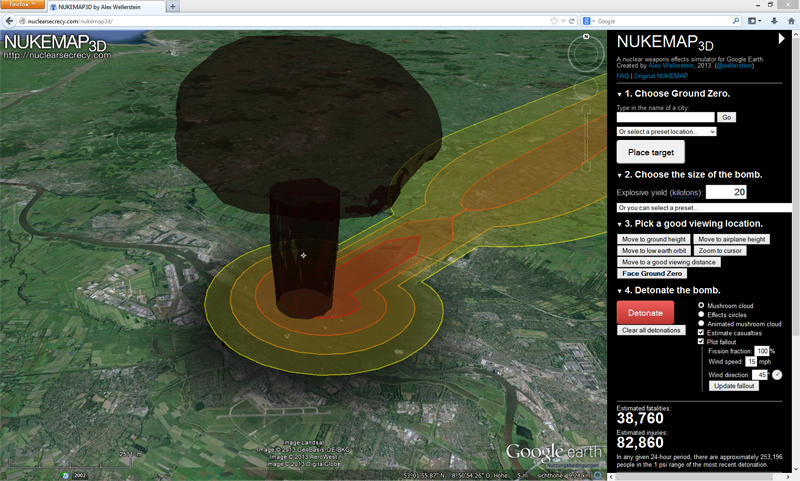This screenshot has height=481, width=800.
Task: Click the magnifier icon in Google search box
Action: pyautogui.click(x=736, y=21)
